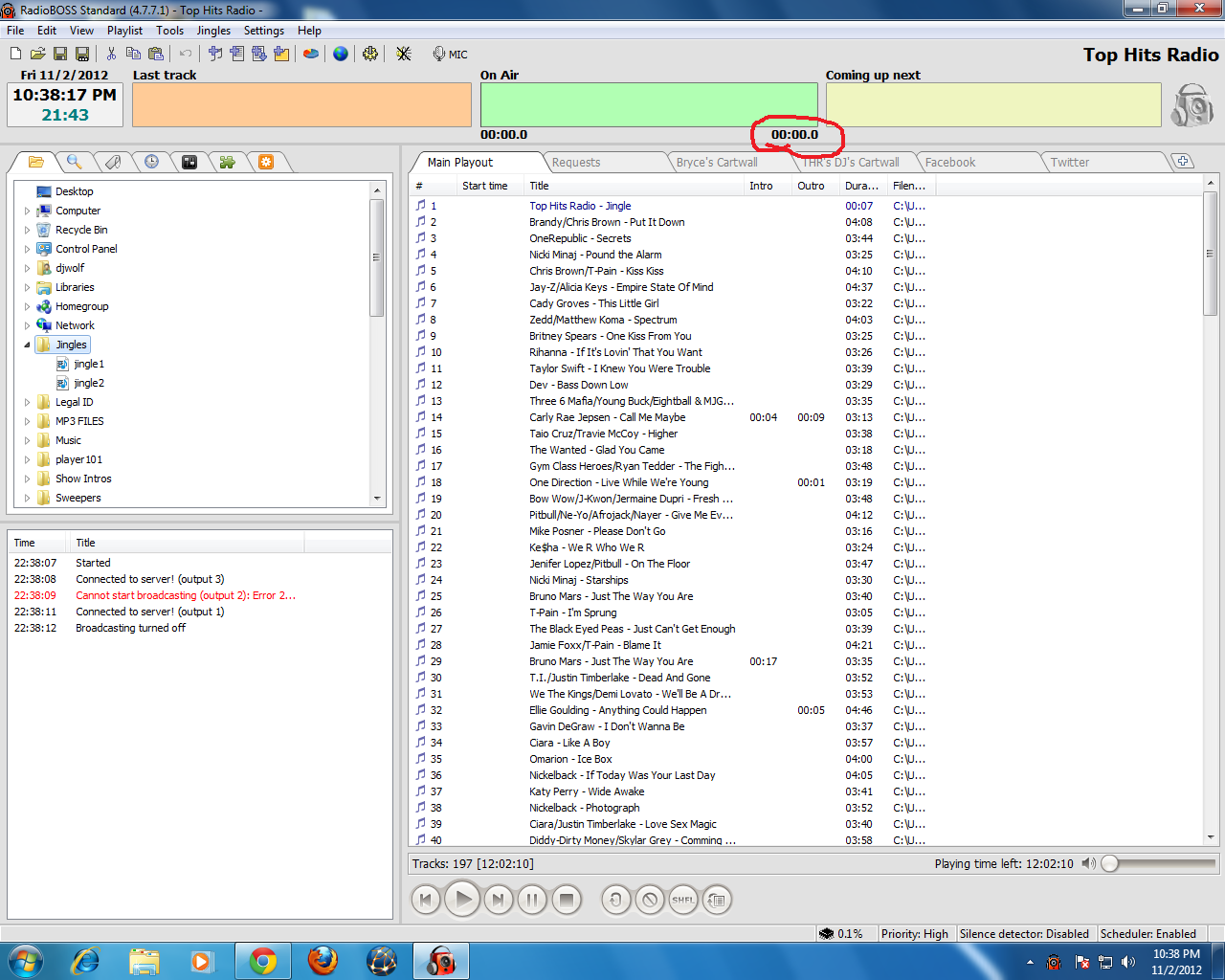Click the Intro column header
The width and height of the screenshot is (1225, 980).
[x=768, y=186]
